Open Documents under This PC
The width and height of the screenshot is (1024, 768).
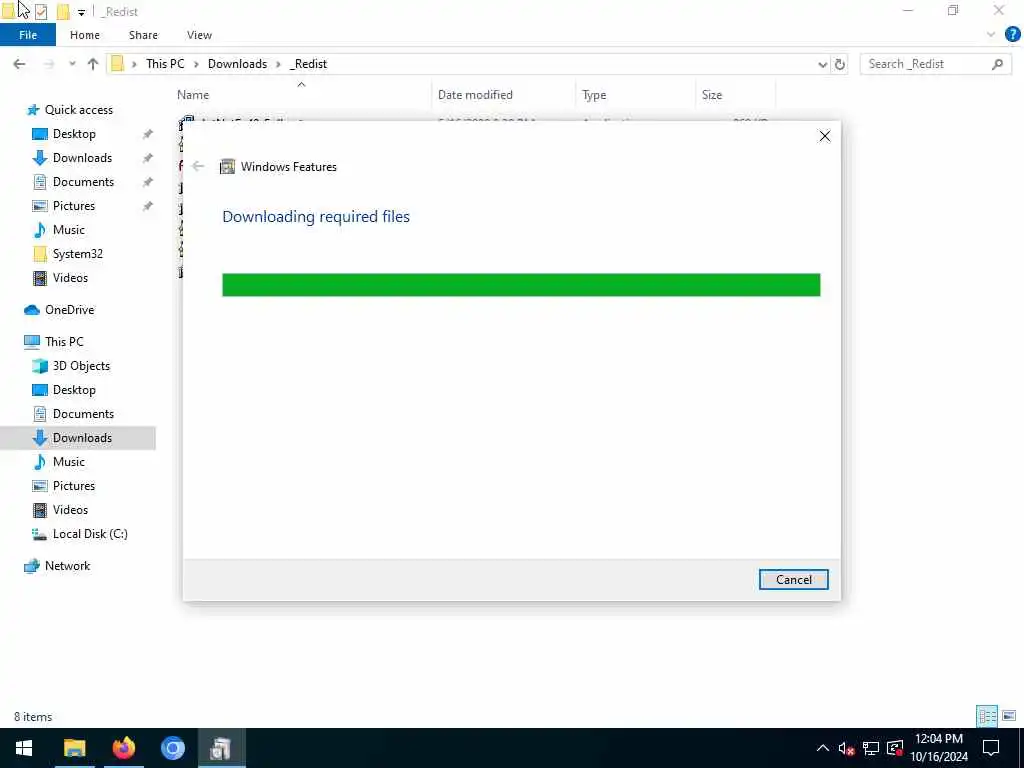[83, 414]
